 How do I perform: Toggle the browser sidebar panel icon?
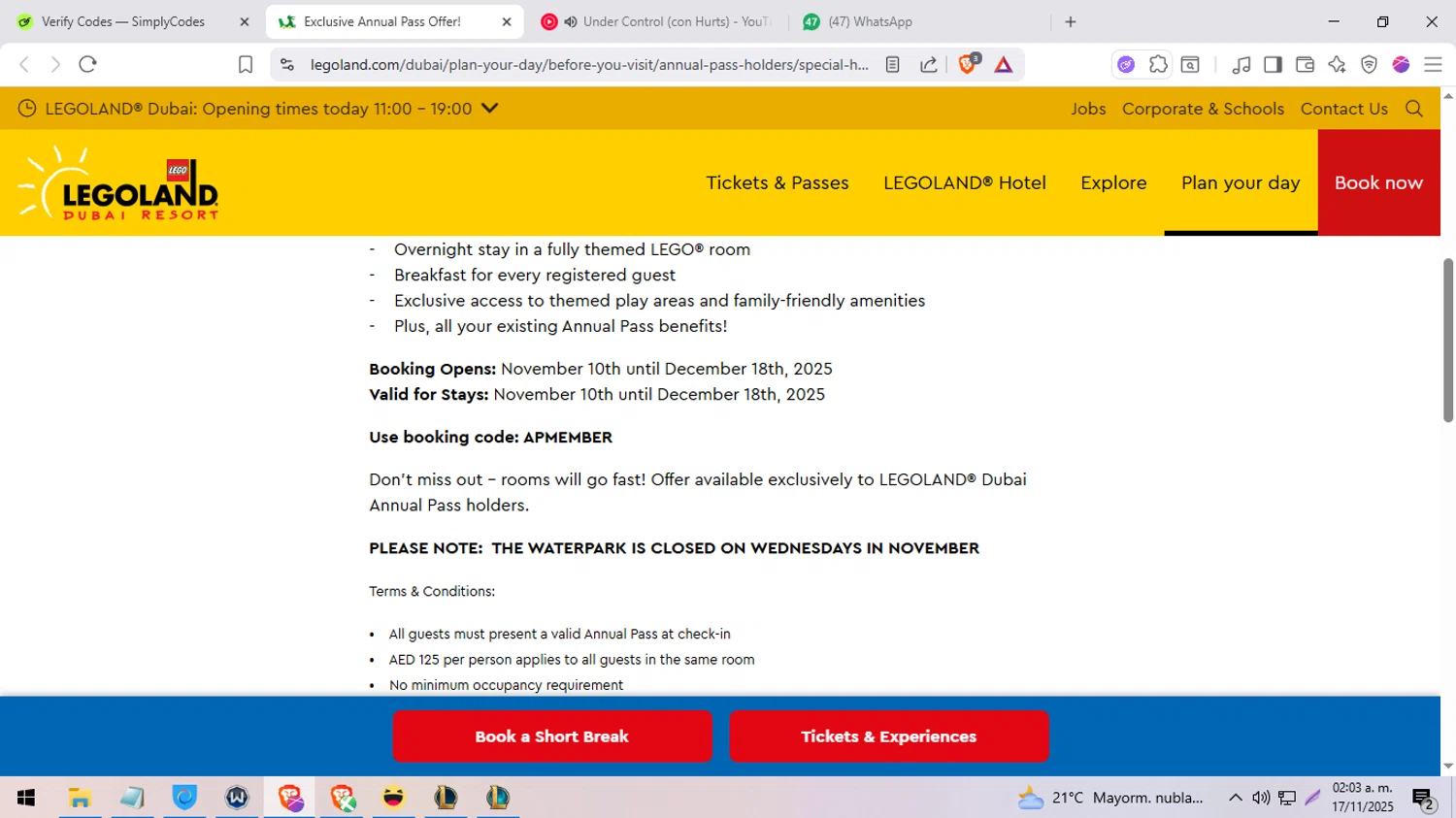tap(1273, 65)
